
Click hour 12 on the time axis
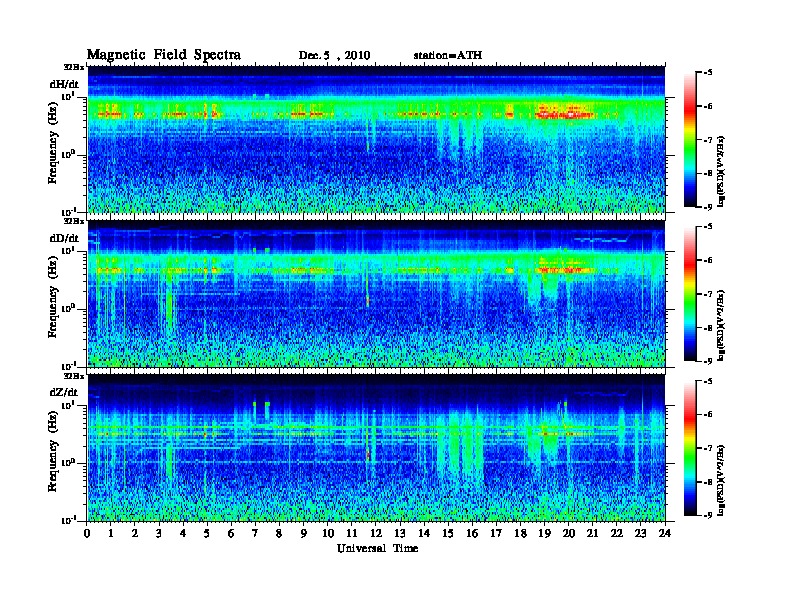(376, 533)
